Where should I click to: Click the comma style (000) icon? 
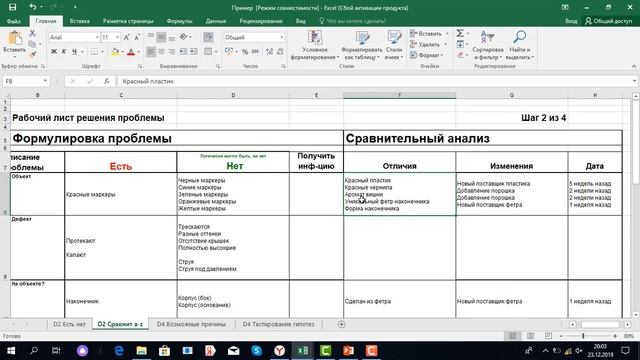pos(256,52)
